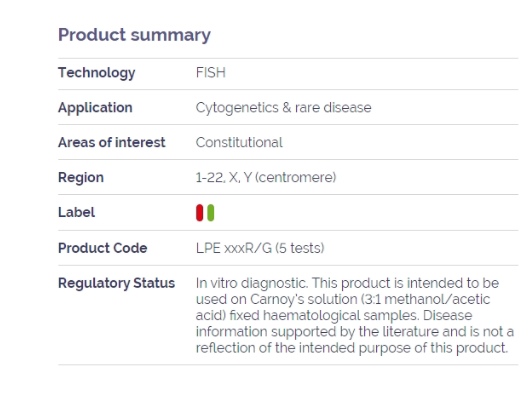531x404 pixels.
Task: Click the 1-22, X, Y (centromere) value
Action: [266, 177]
